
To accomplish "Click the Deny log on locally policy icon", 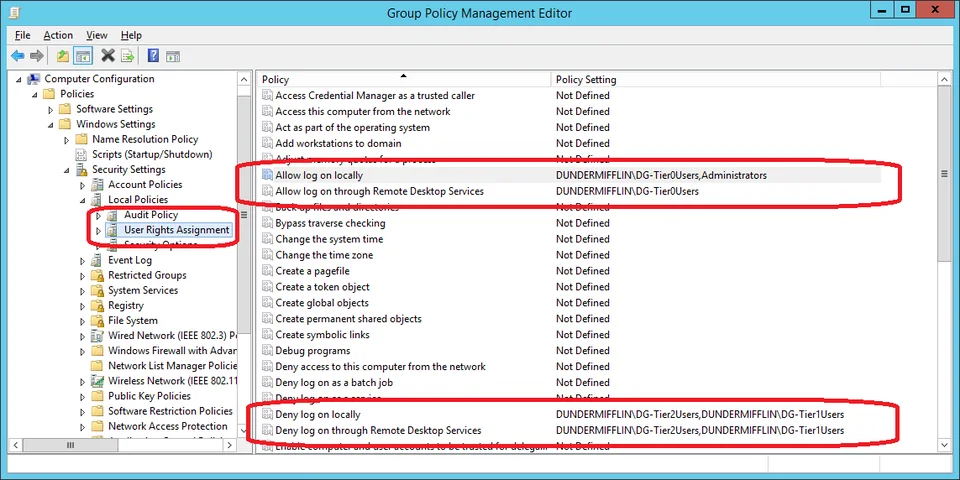I will pyautogui.click(x=267, y=414).
